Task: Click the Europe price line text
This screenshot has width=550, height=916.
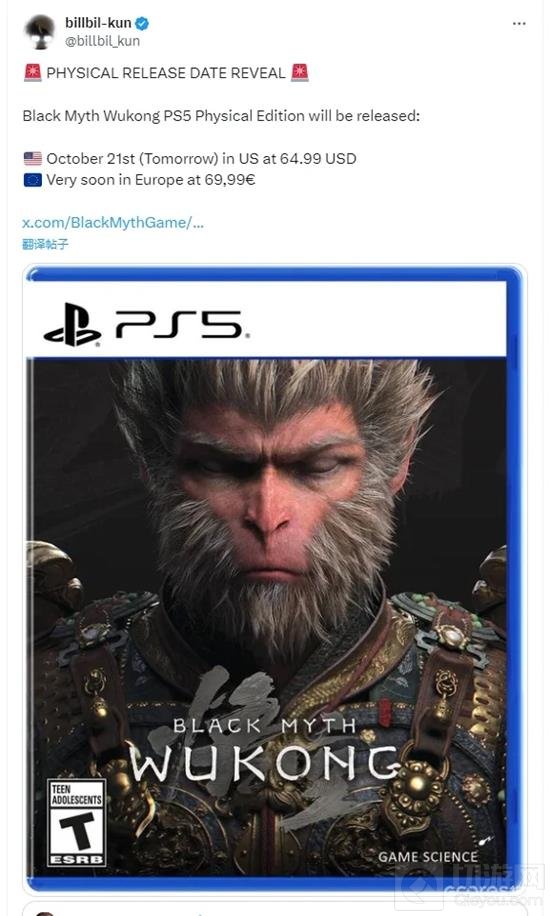Action: click(x=151, y=179)
